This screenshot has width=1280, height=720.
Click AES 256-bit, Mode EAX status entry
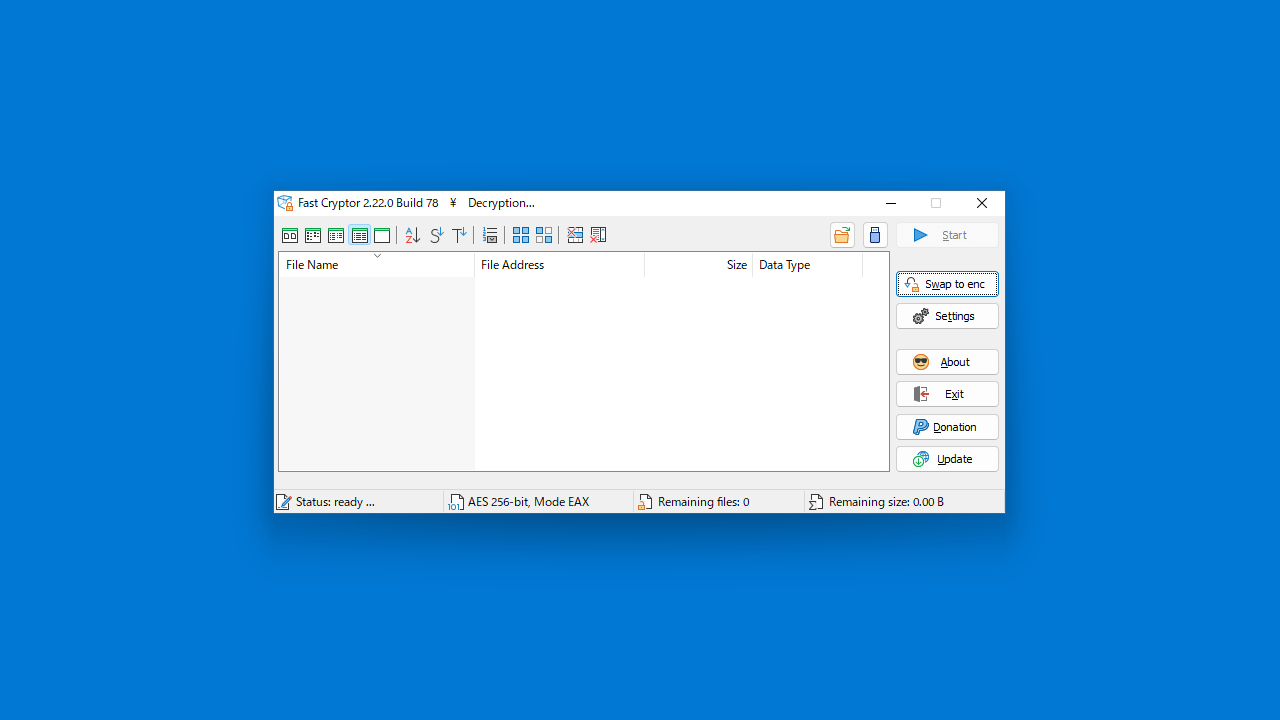(528, 502)
